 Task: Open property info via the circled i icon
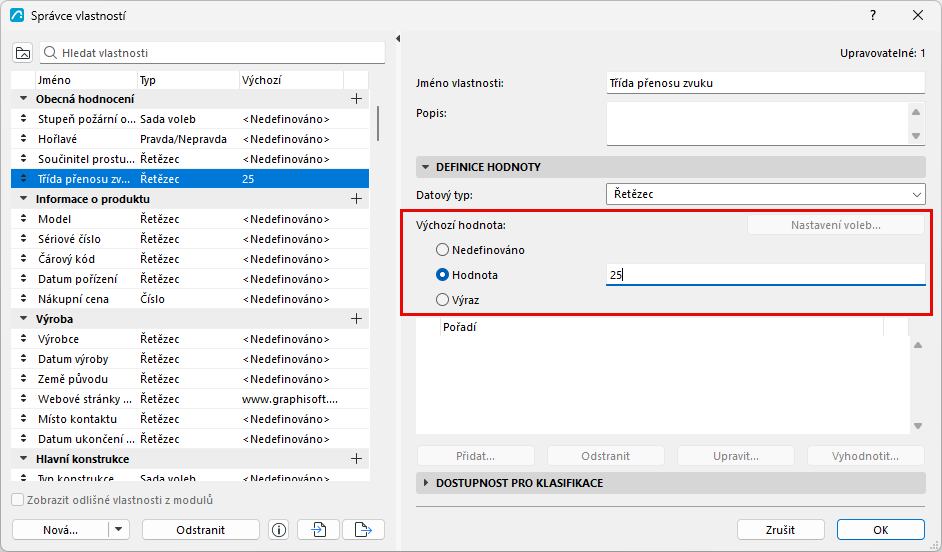pyautogui.click(x=279, y=530)
